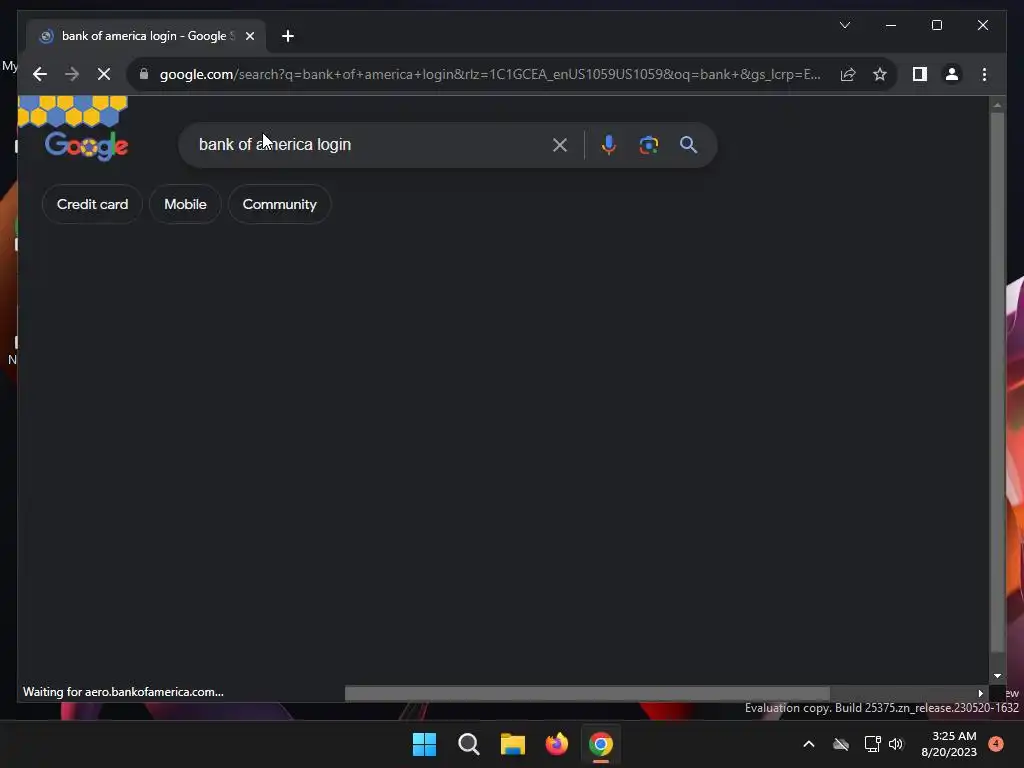This screenshot has width=1024, height=768.
Task: Submit search with magnifier icon
Action: pyautogui.click(x=688, y=145)
